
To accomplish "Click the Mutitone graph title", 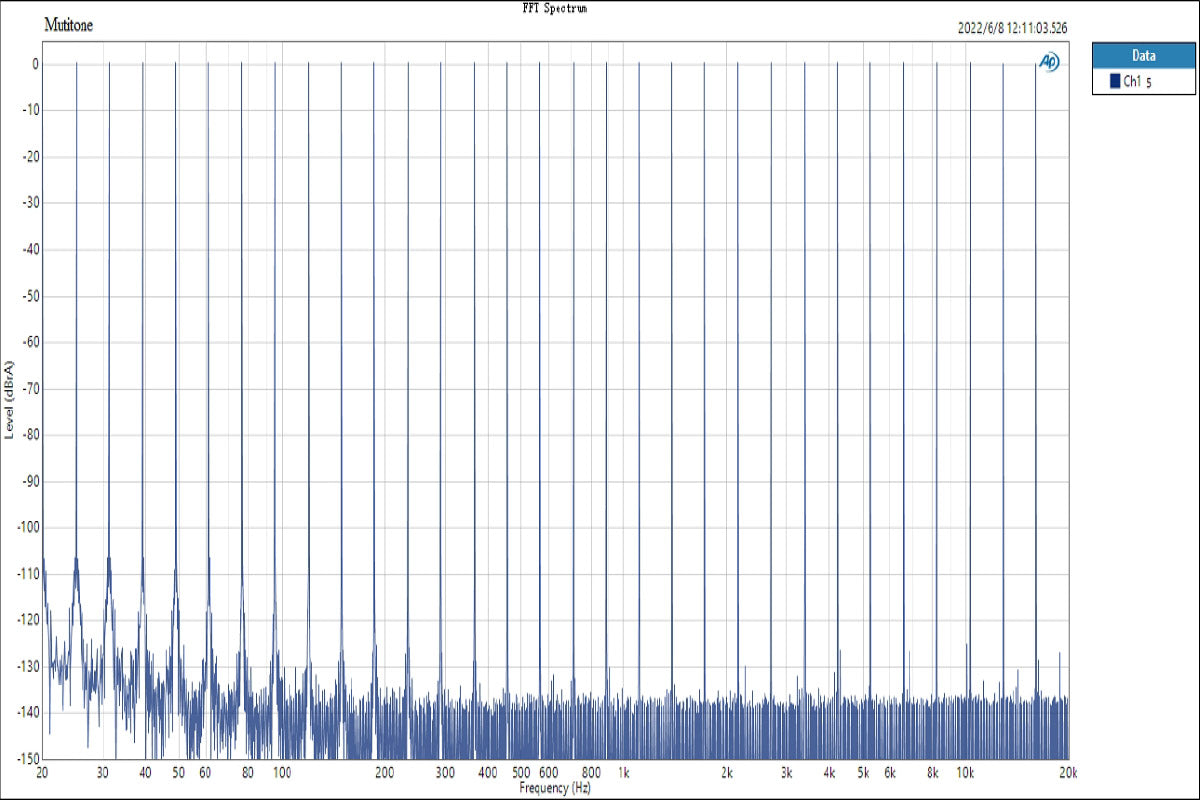I will click(x=69, y=26).
